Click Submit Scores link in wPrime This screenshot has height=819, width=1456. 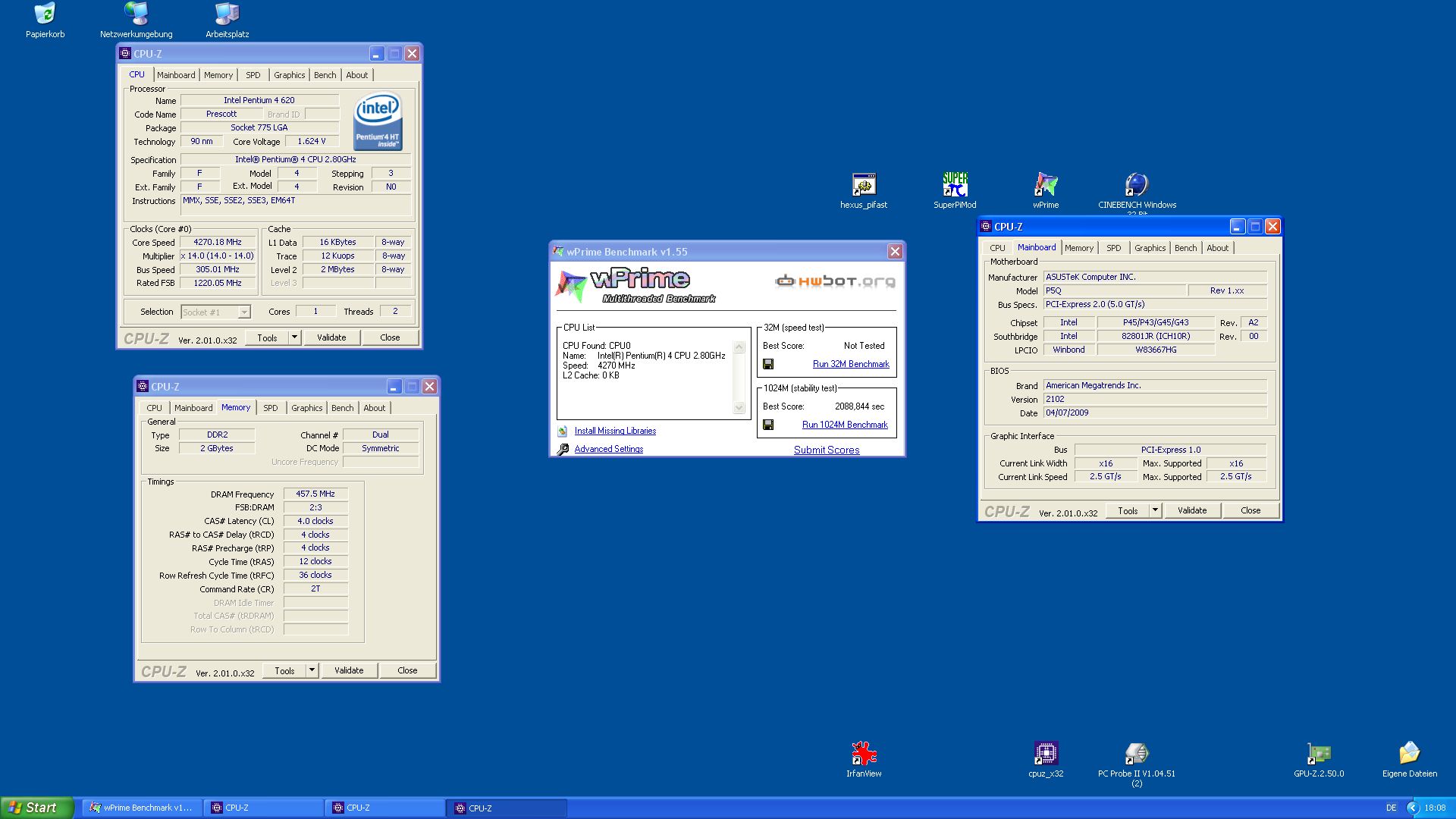[x=827, y=450]
